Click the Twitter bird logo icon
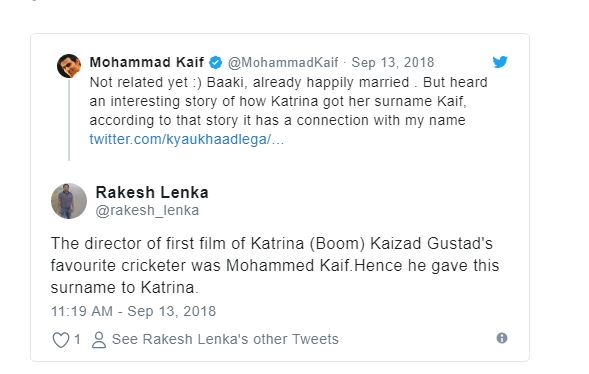The height and width of the screenshot is (374, 589). pos(500,62)
